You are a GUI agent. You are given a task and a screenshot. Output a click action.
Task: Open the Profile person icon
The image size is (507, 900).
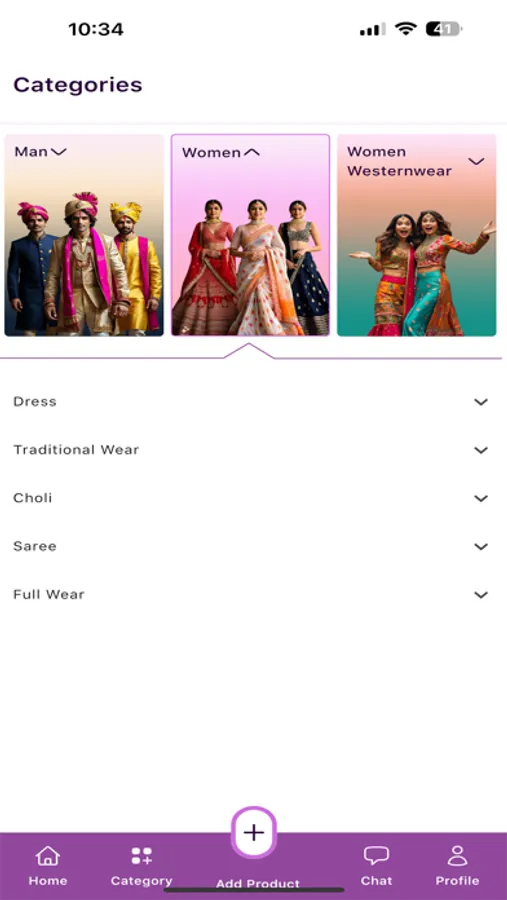pos(458,855)
